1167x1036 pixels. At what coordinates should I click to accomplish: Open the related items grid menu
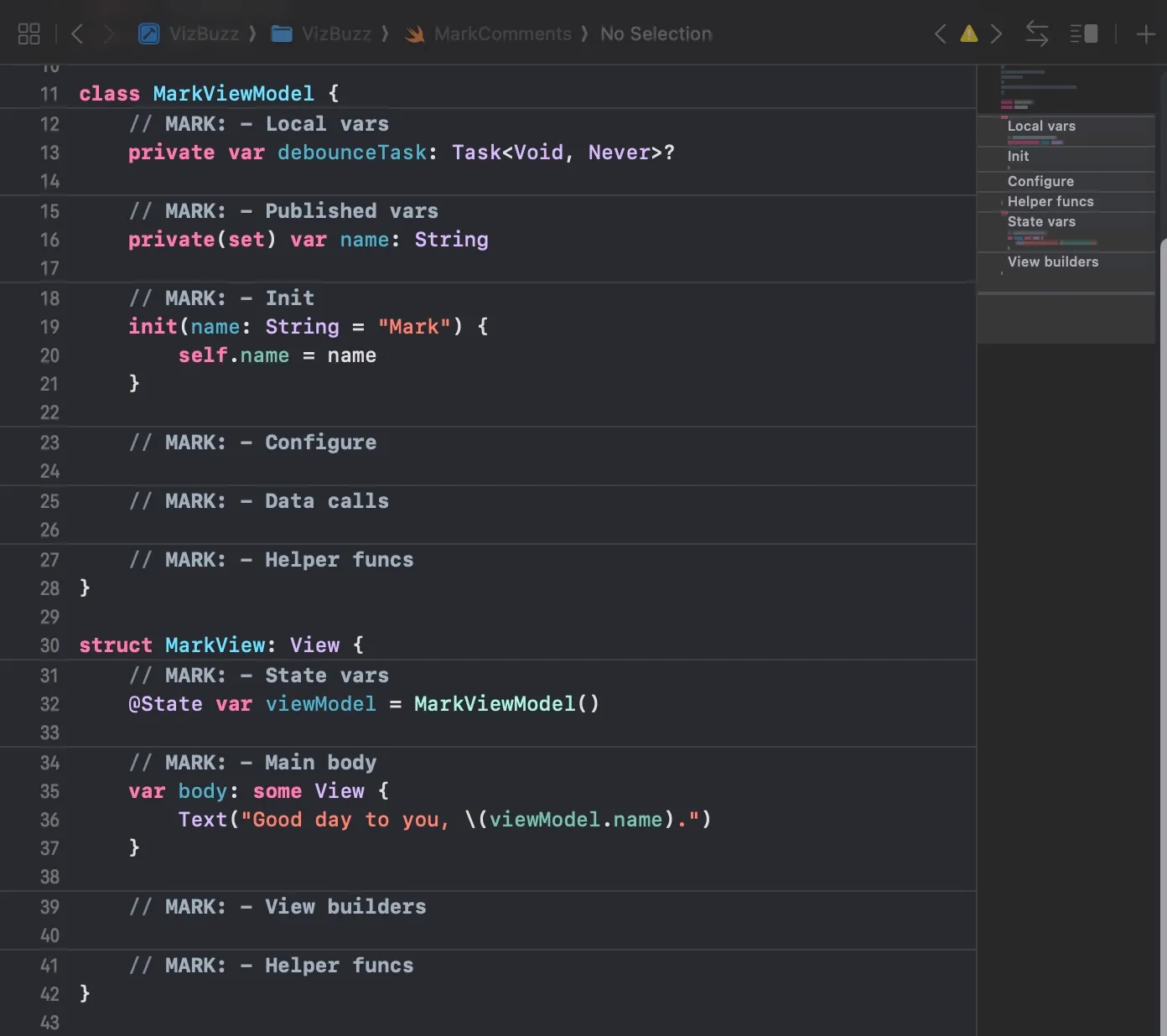pos(29,34)
